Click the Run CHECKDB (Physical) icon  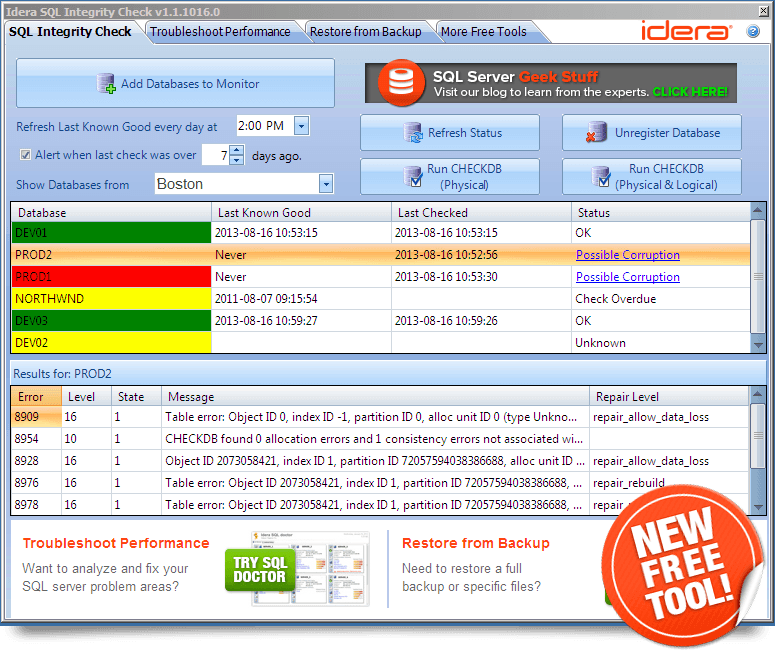[413, 177]
